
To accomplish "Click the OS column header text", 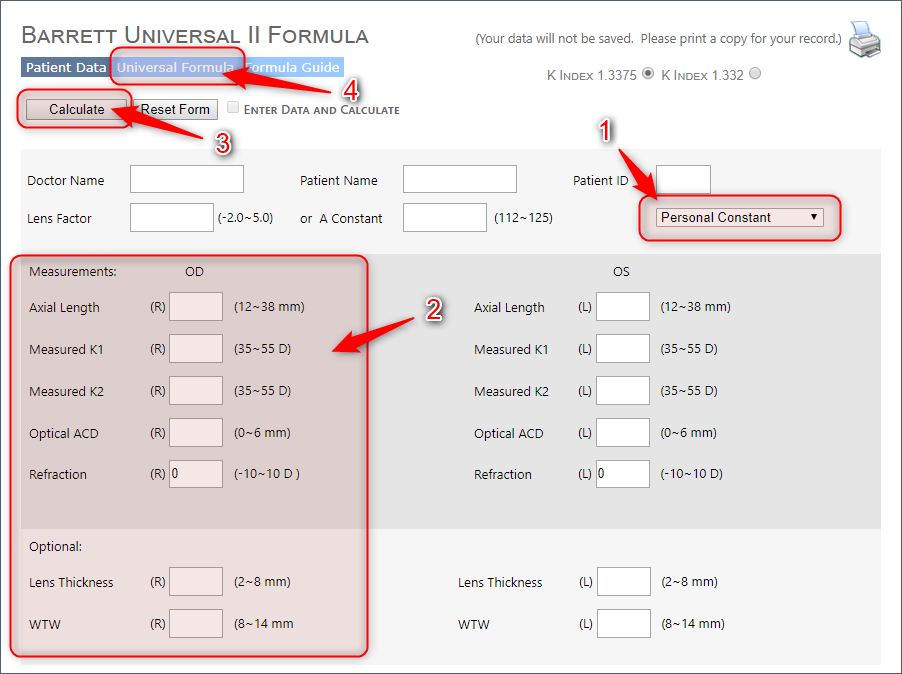I will (x=621, y=271).
